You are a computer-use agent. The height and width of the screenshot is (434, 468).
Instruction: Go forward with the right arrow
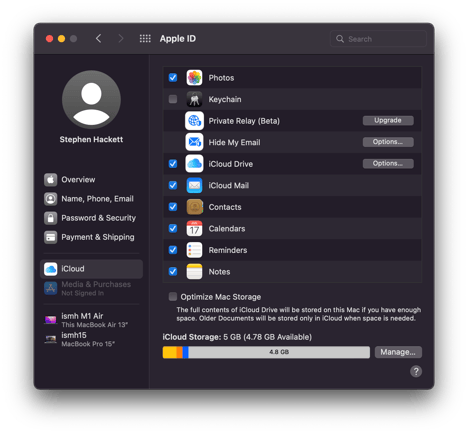tap(121, 39)
